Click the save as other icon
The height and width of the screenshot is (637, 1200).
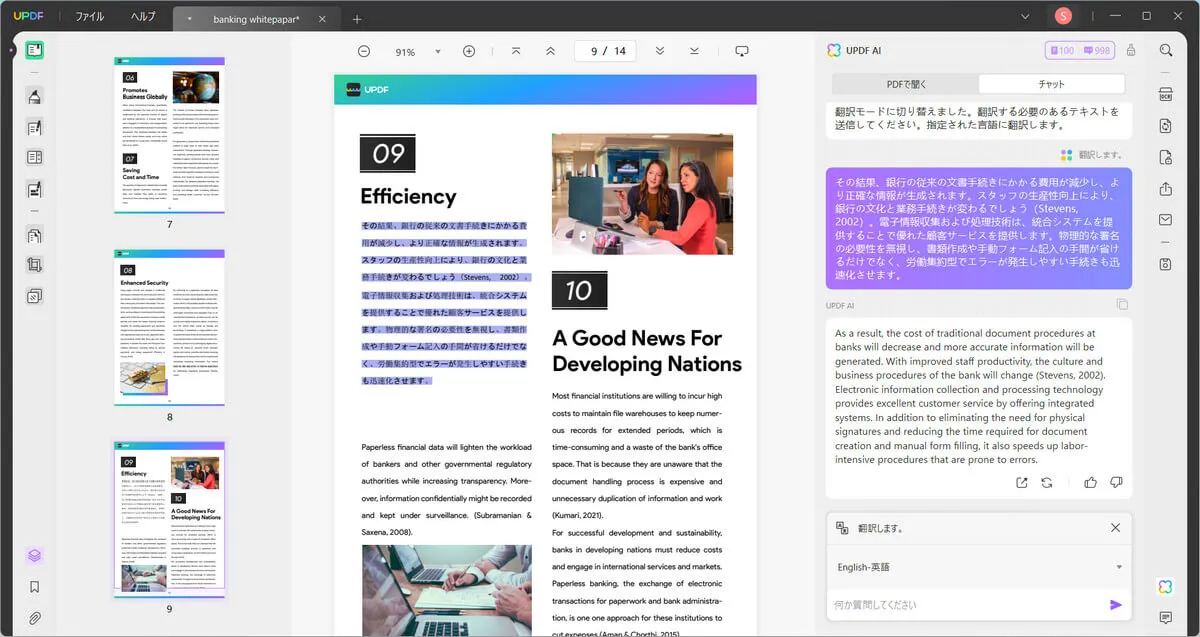(x=1166, y=264)
